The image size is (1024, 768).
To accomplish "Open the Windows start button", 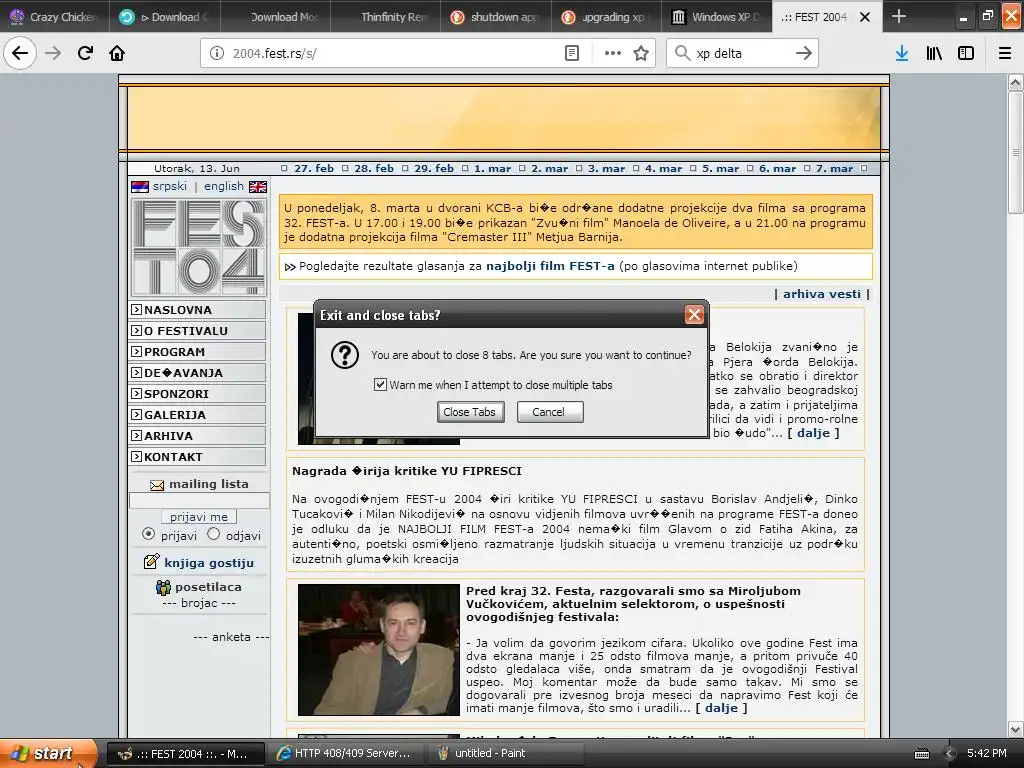I will point(48,753).
